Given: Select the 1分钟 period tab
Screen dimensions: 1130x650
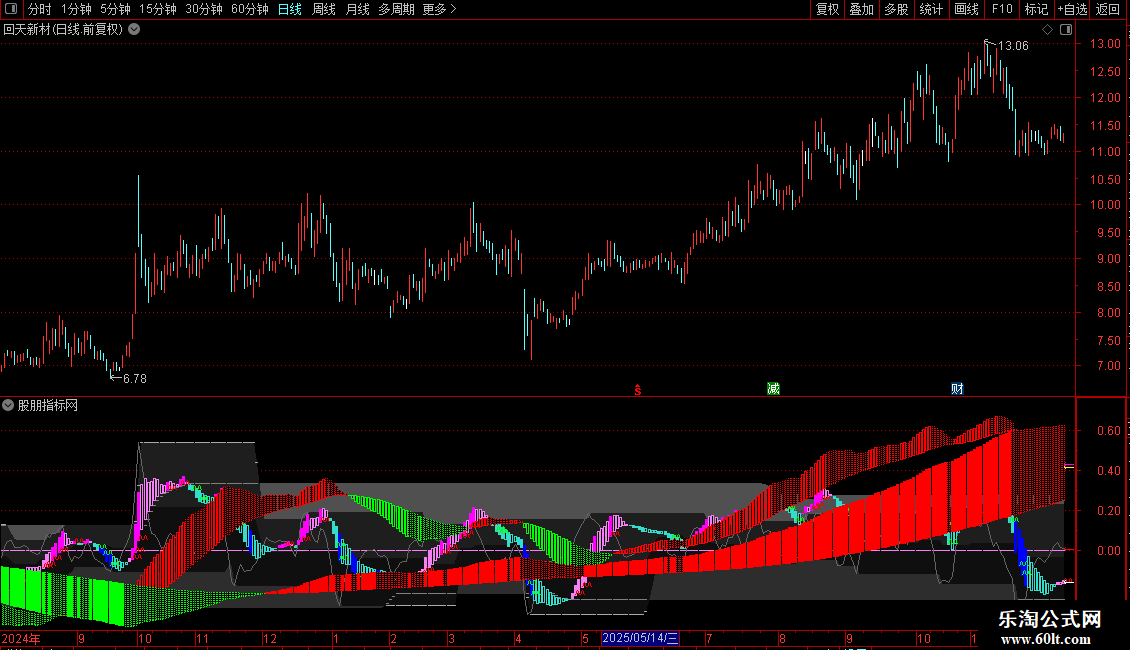Looking at the screenshot, I should pyautogui.click(x=76, y=9).
